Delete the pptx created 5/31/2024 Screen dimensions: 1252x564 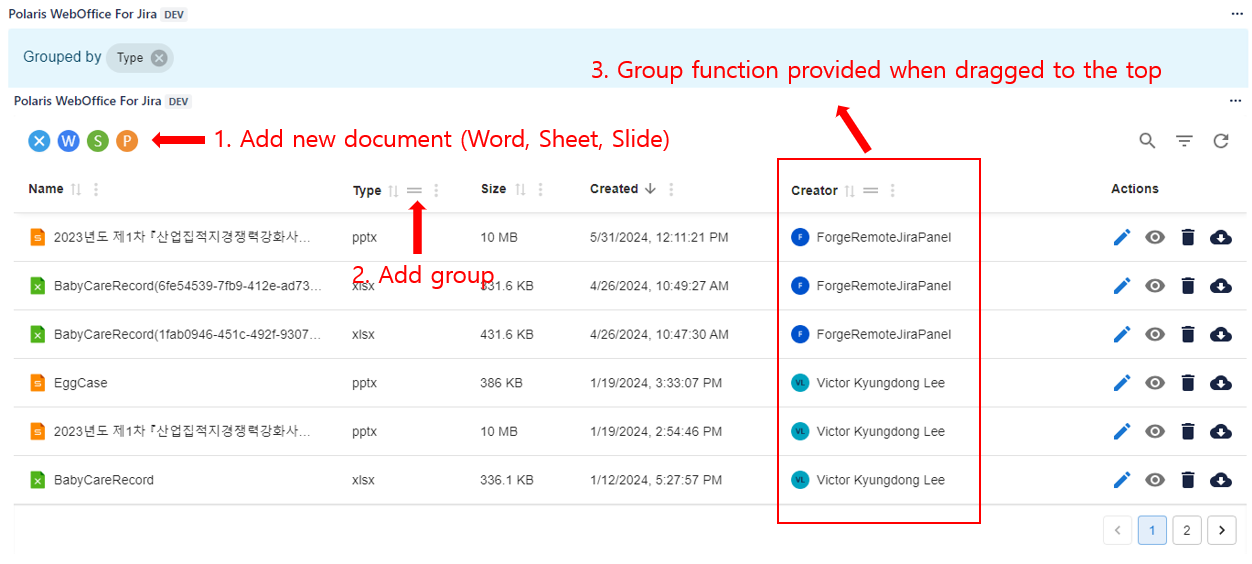[1188, 237]
